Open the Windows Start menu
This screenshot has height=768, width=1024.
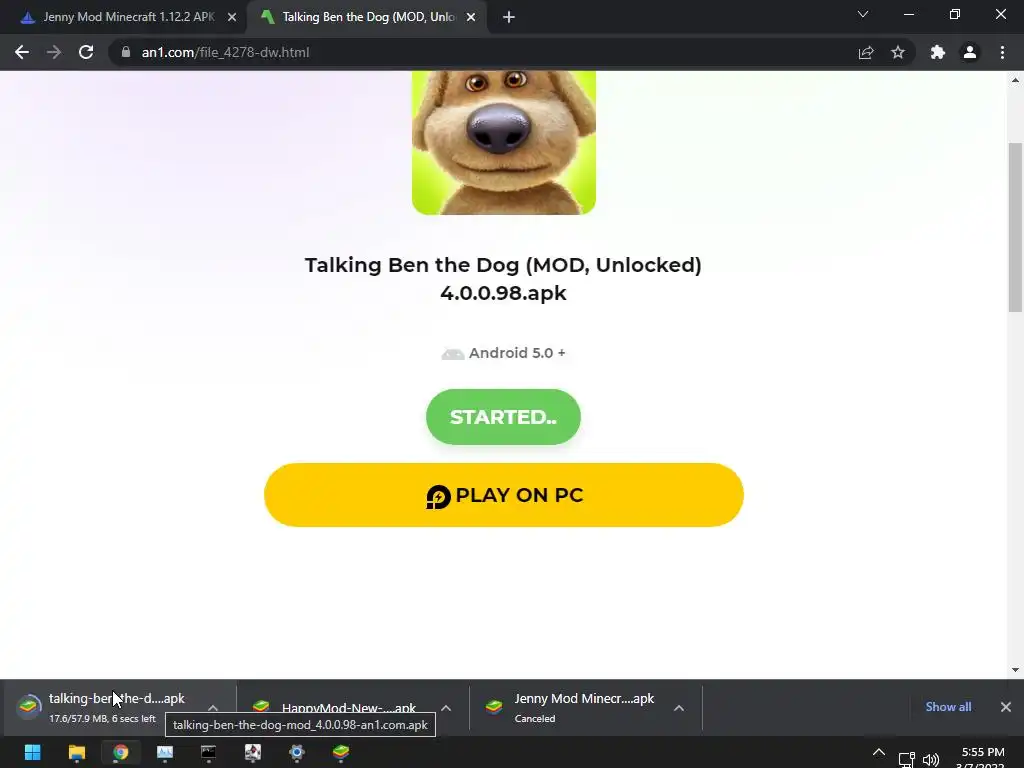coord(32,752)
